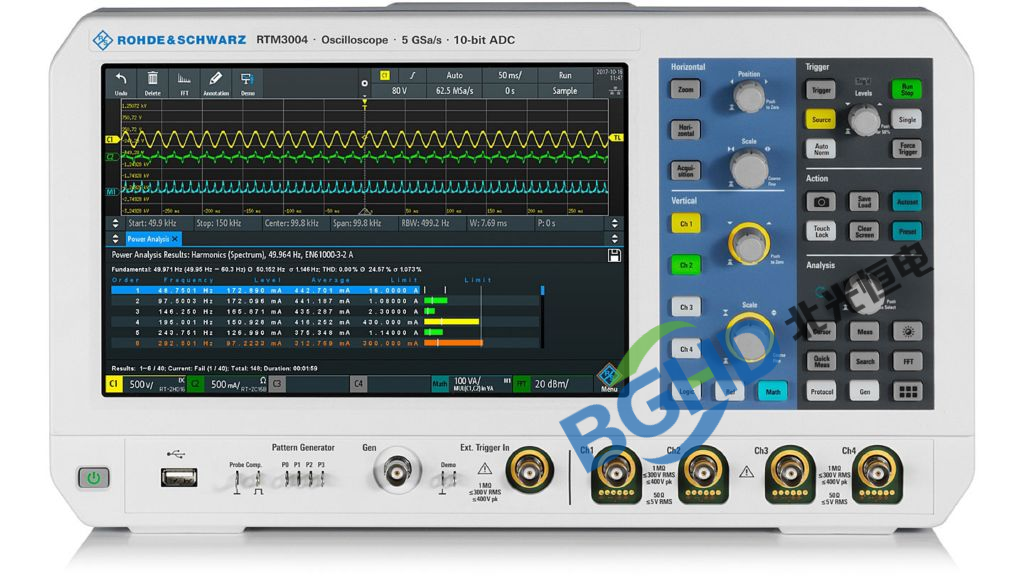Tap the C1 channel marker on waveform
This screenshot has width=1024, height=576.
click(111, 139)
